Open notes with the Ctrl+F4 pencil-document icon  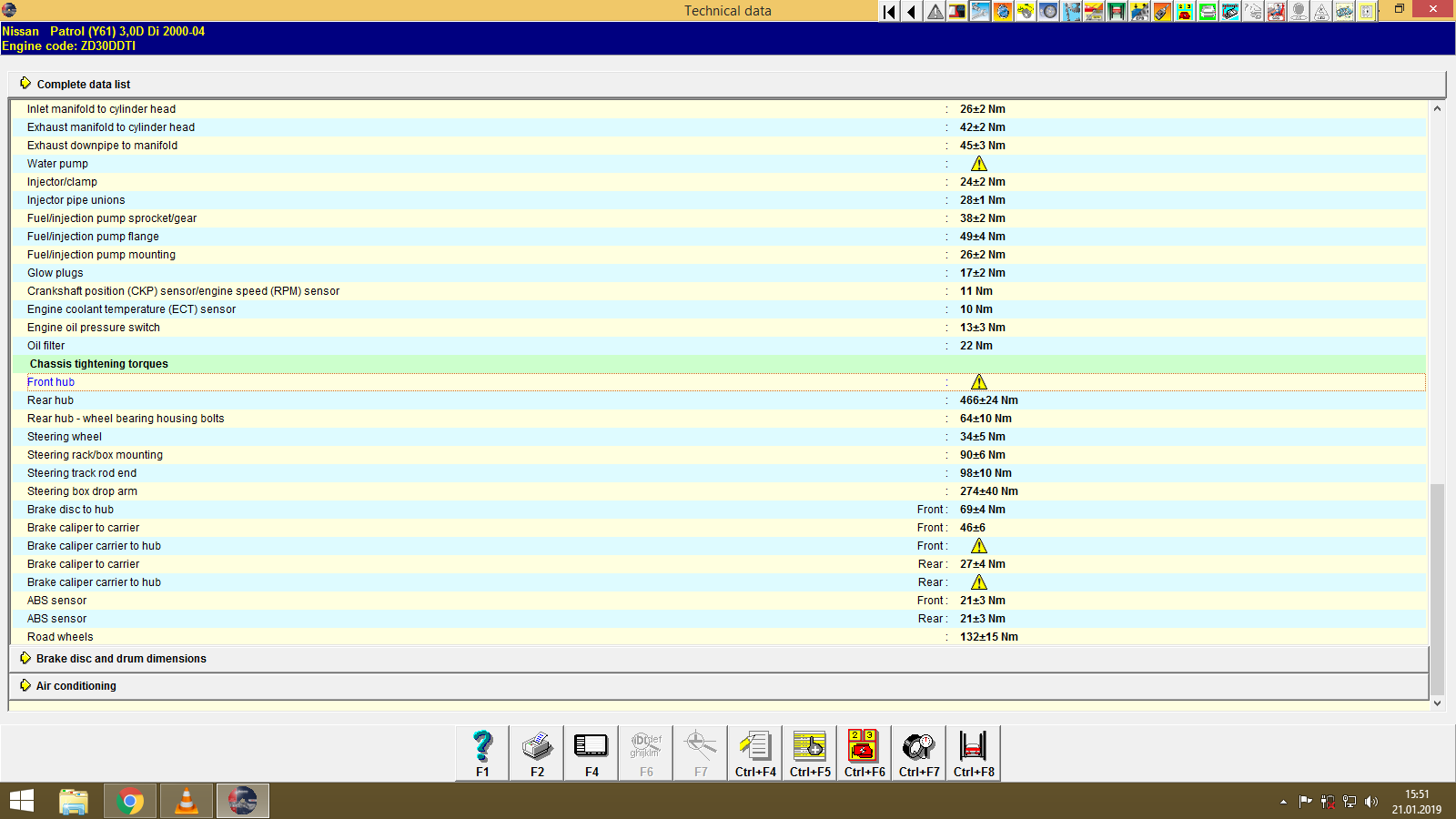click(x=754, y=752)
